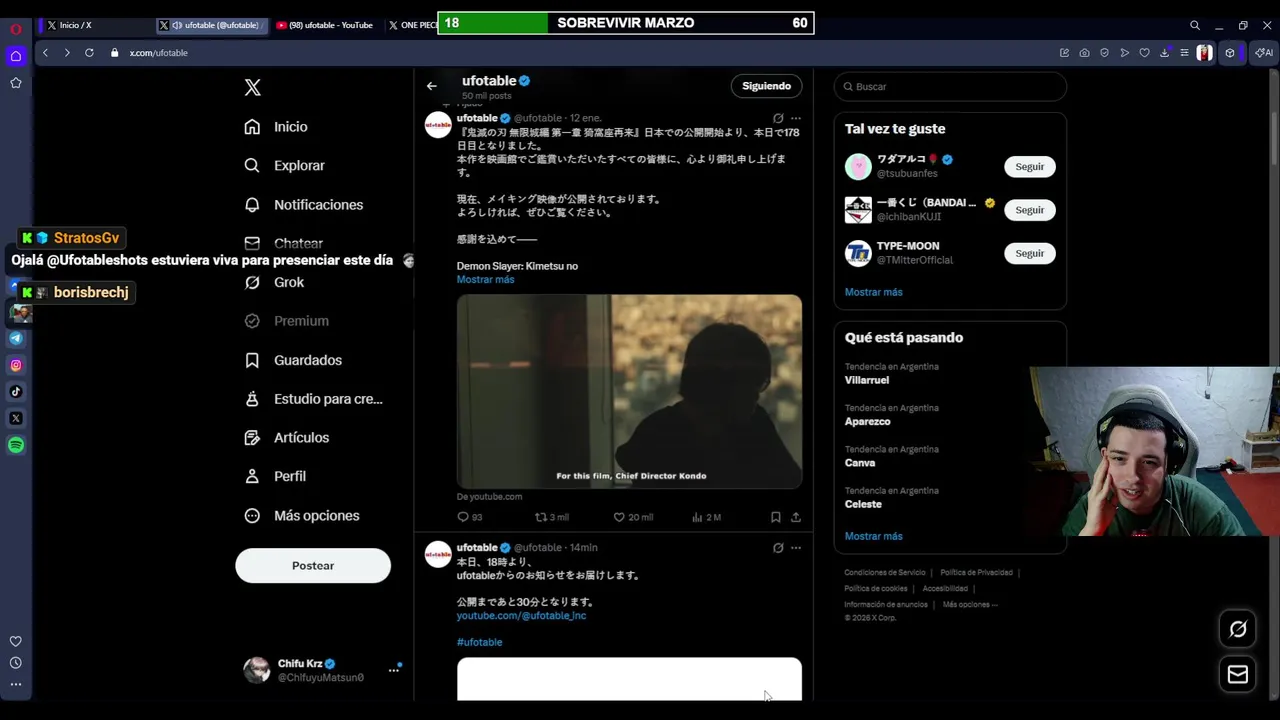Open Grok explain icon on 12 ene. post
This screenshot has height=720, width=1280.
click(x=778, y=118)
